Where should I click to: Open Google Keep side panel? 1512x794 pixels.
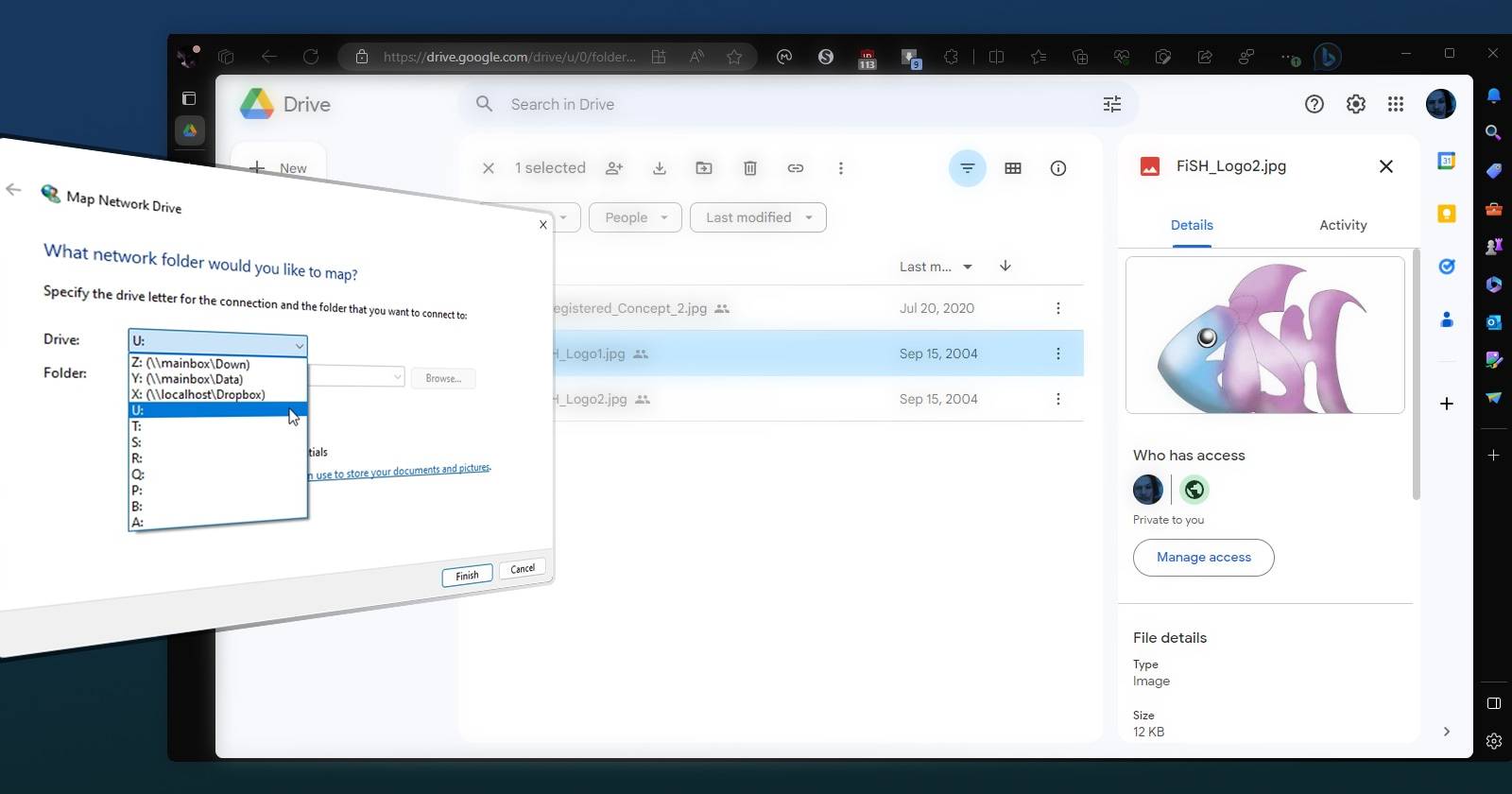tap(1447, 214)
